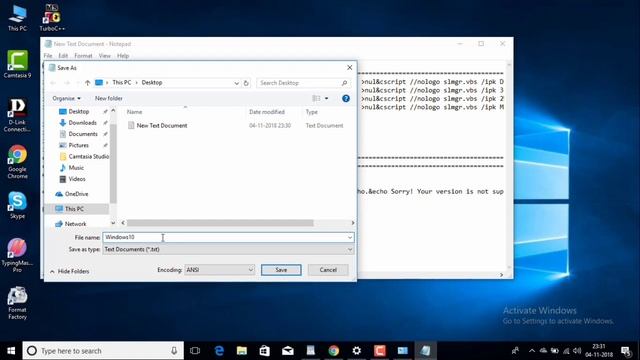Open TurboC++ desktop icon
This screenshot has height=360, width=640.
tap(52, 18)
